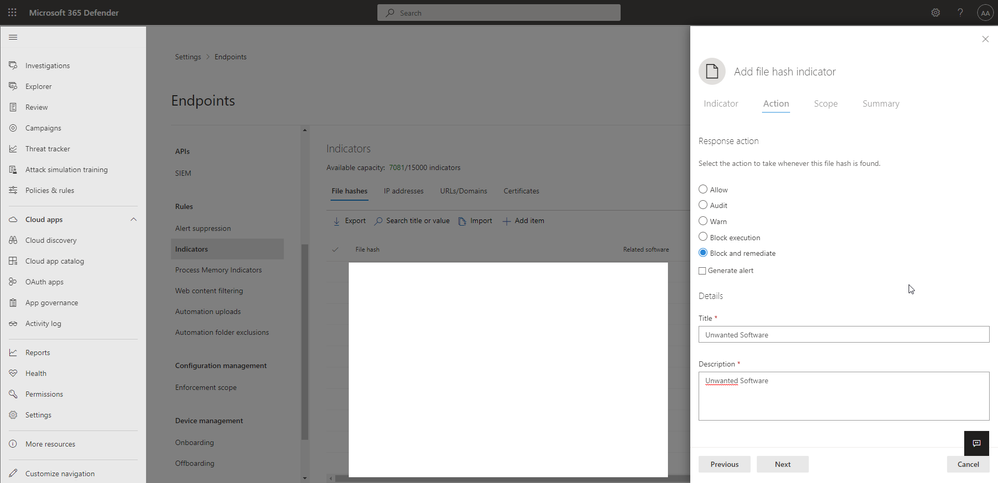The width and height of the screenshot is (998, 483).
Task: Switch to the Indicator wizard step
Action: 720,104
